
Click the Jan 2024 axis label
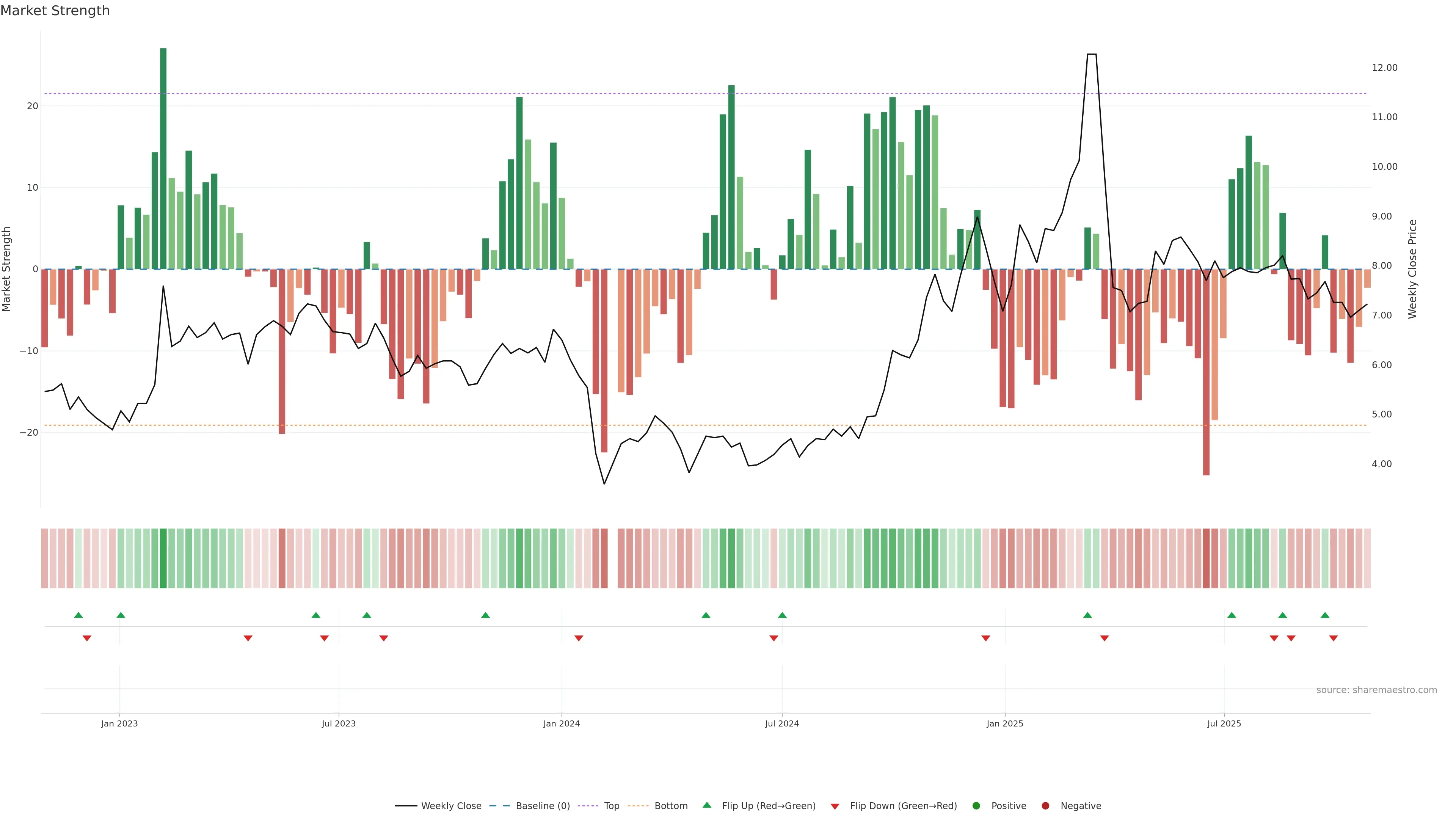[x=561, y=723]
